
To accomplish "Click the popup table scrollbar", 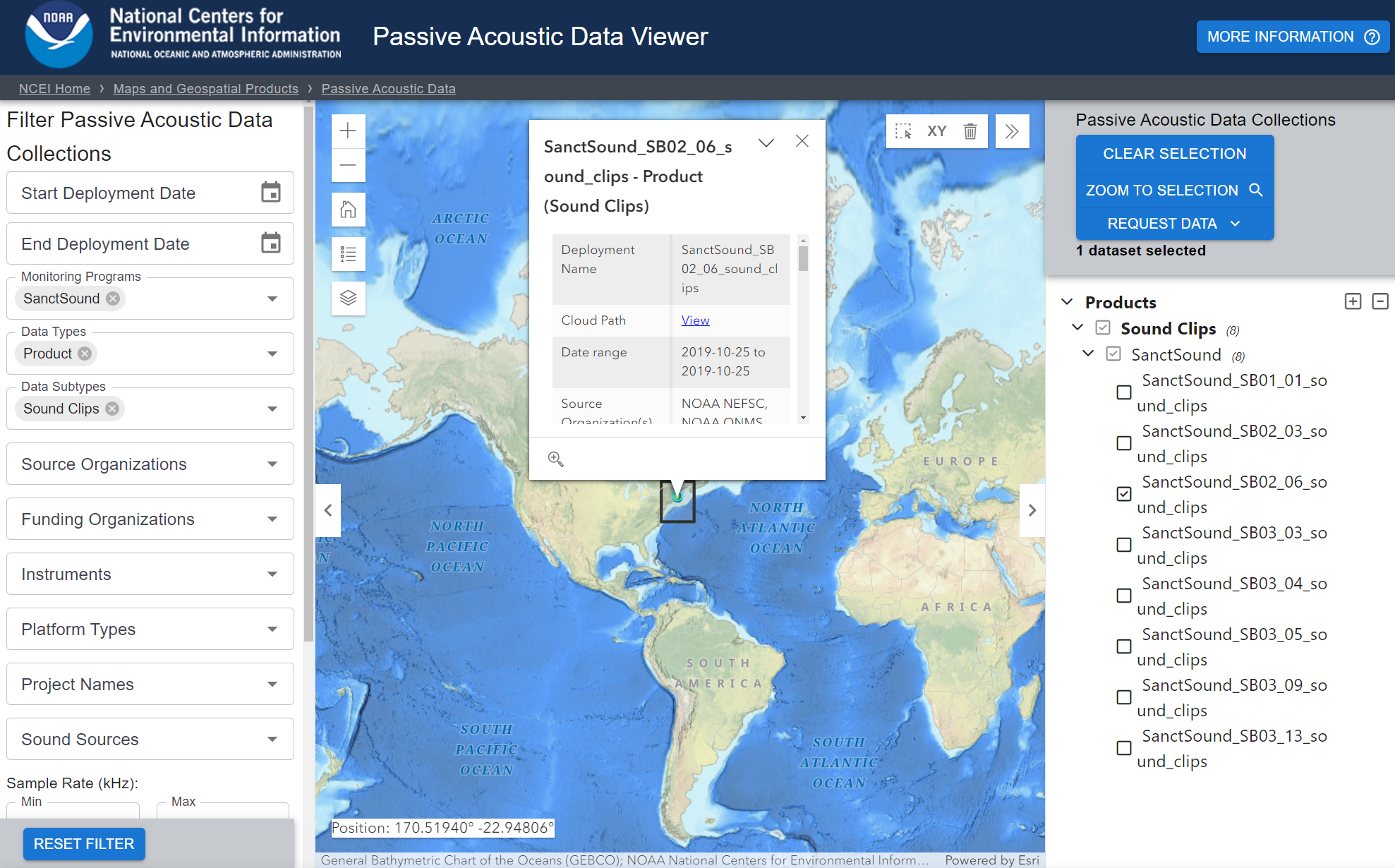I will coord(803,258).
